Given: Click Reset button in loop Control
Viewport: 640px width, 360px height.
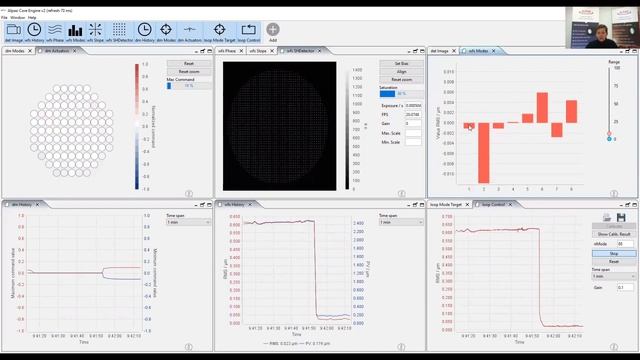Looking at the screenshot, I should 614,261.
